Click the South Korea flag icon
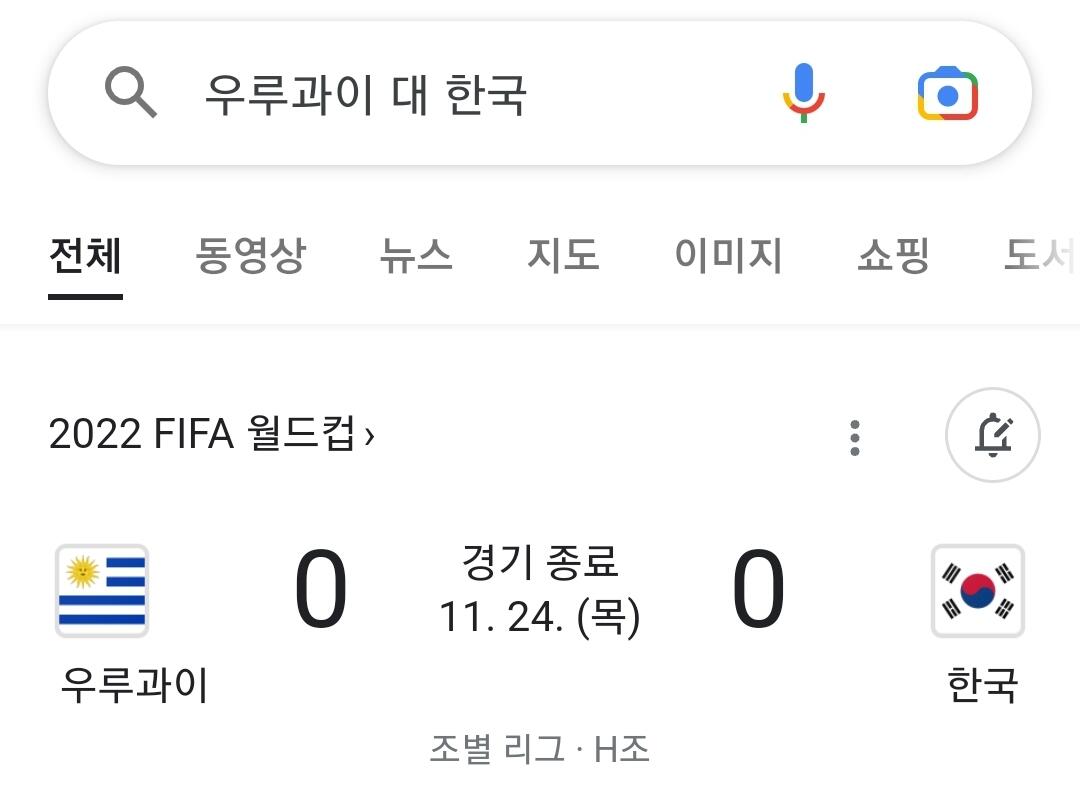 tap(977, 591)
